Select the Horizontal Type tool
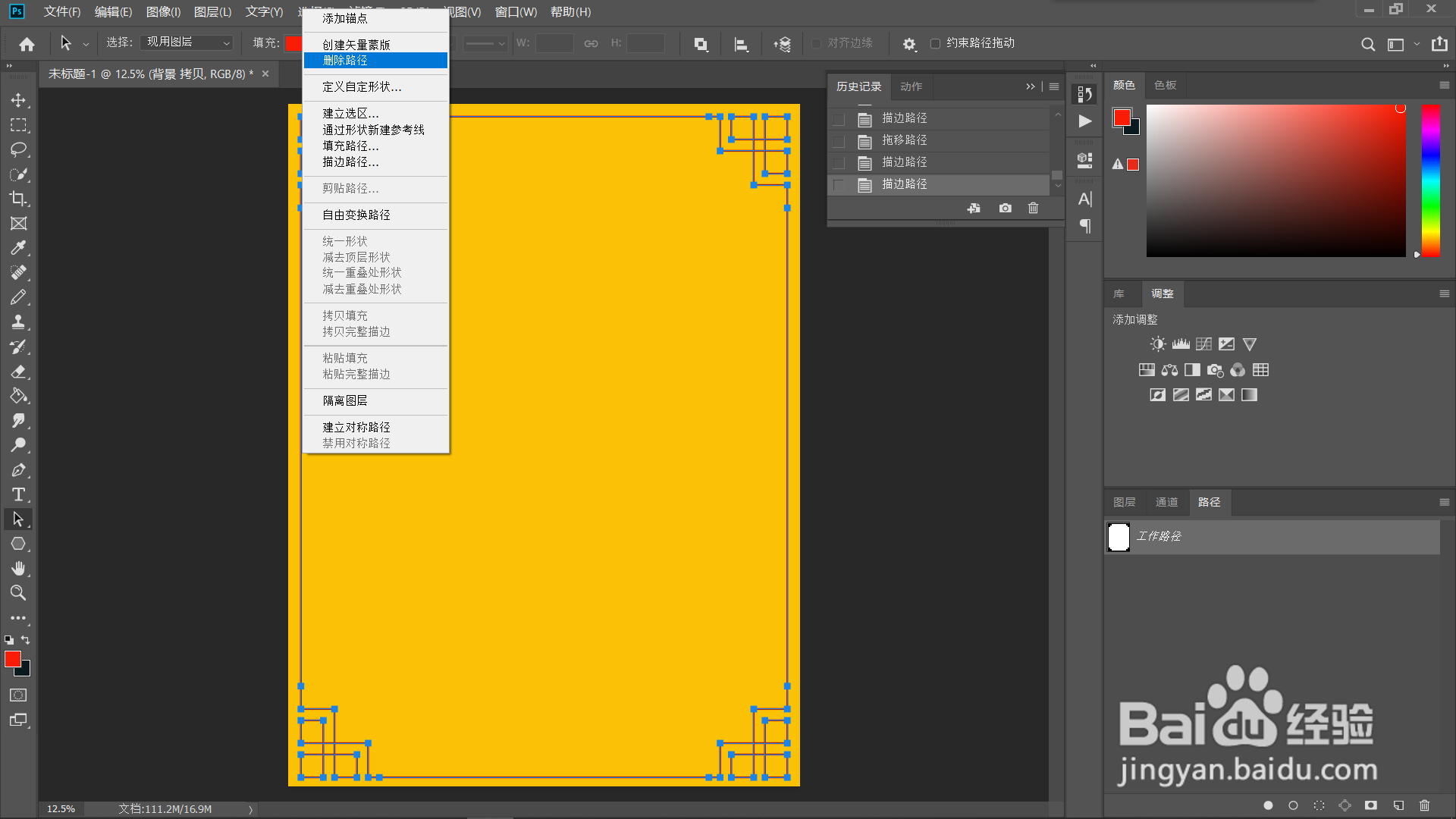 [x=18, y=494]
